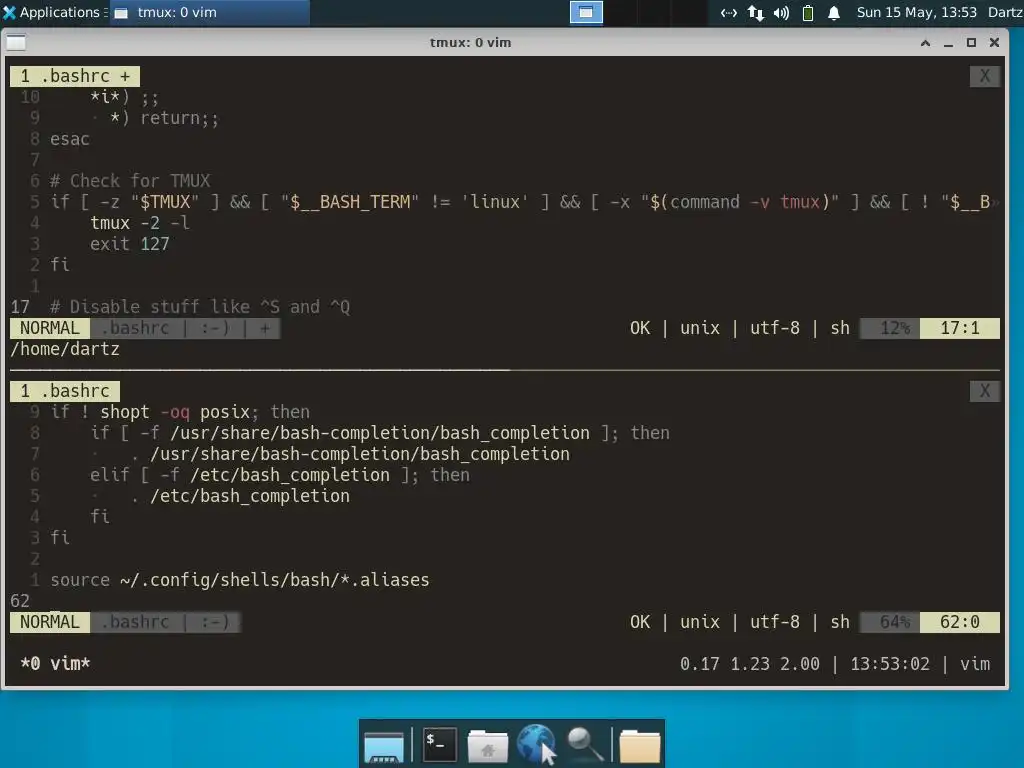Open the folder directory menu dock icon
This screenshot has width=1024, height=768.
tap(639, 745)
